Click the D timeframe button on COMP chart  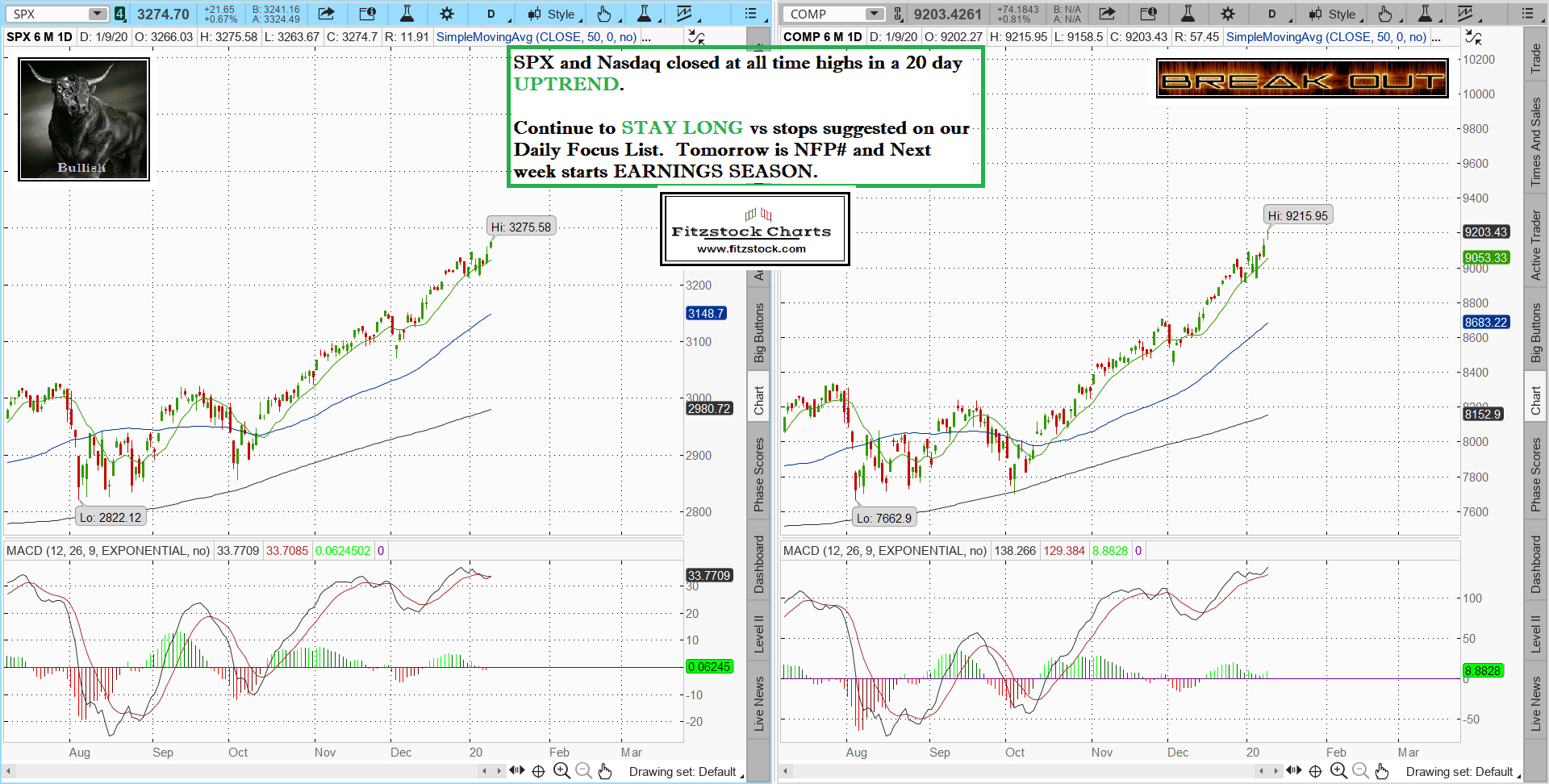(x=1272, y=14)
